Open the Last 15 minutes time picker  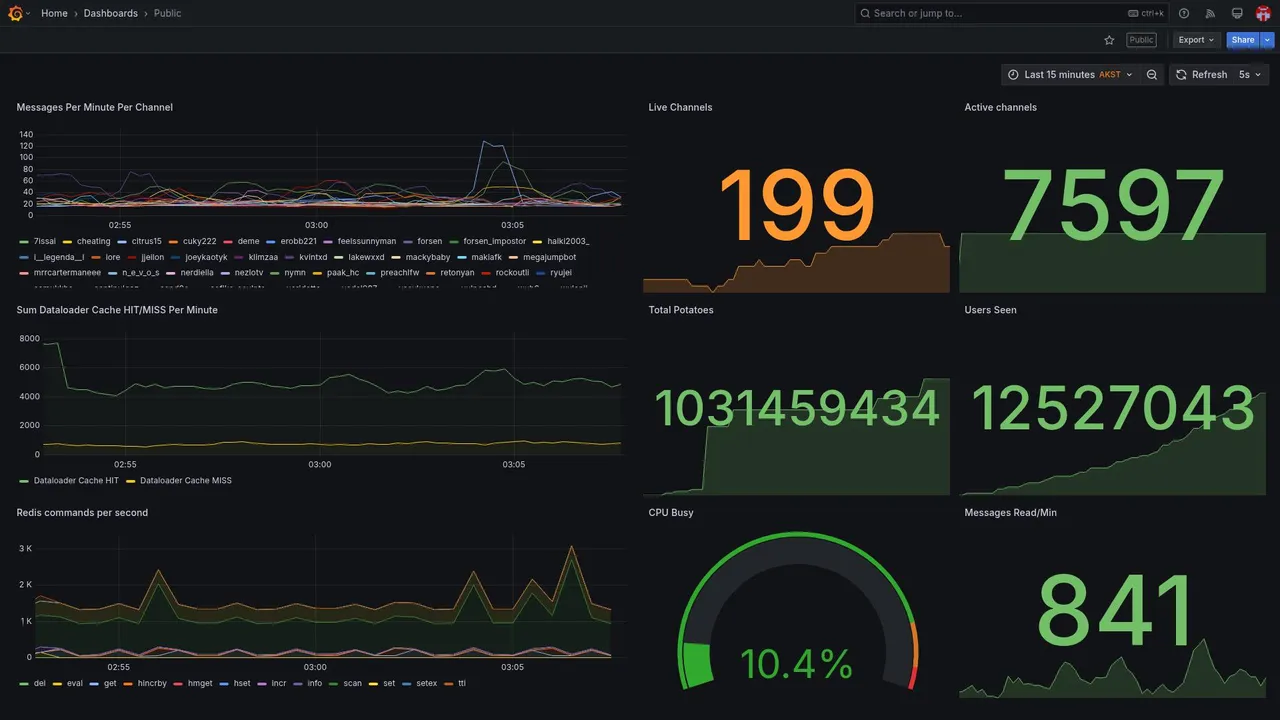1070,75
